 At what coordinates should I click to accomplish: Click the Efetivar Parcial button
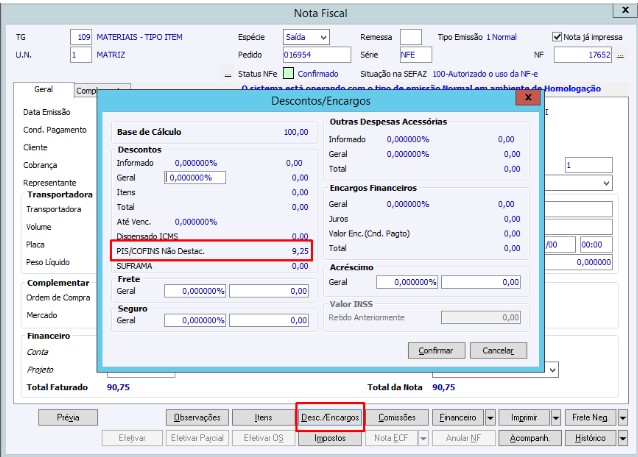coord(197,438)
